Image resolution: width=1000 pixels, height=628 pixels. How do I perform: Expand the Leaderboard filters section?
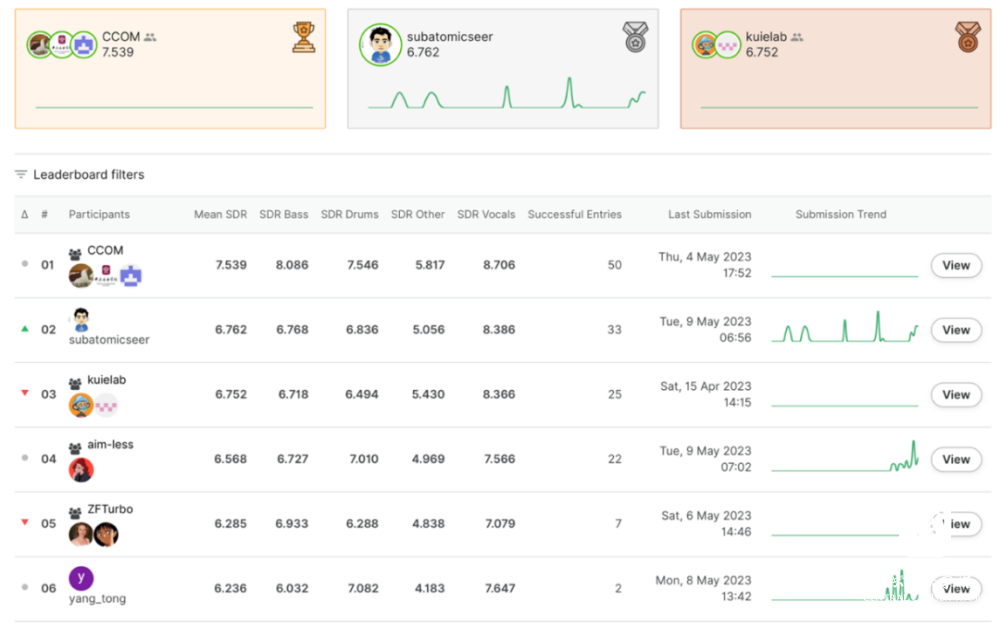coord(88,174)
